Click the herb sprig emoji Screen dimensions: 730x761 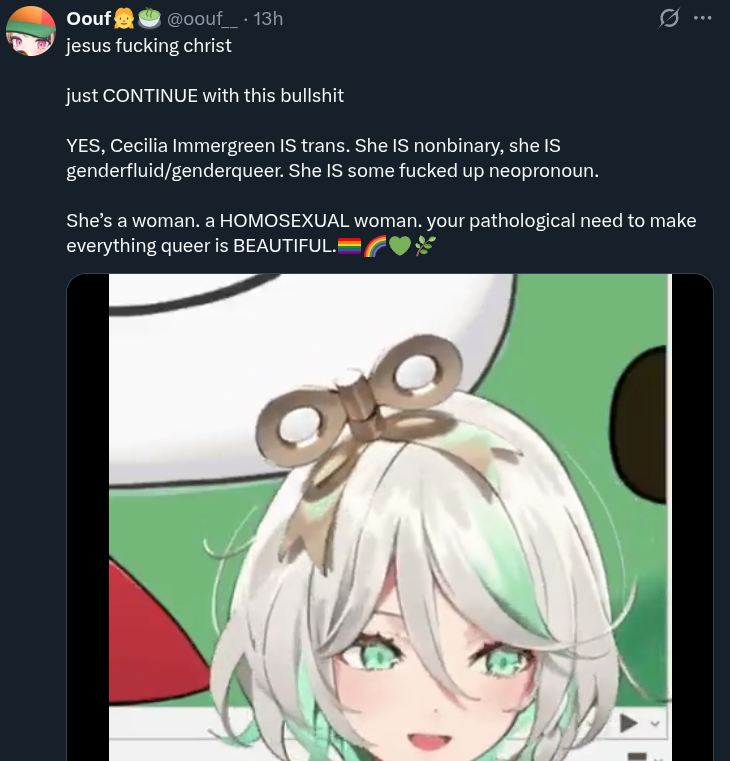tap(425, 246)
